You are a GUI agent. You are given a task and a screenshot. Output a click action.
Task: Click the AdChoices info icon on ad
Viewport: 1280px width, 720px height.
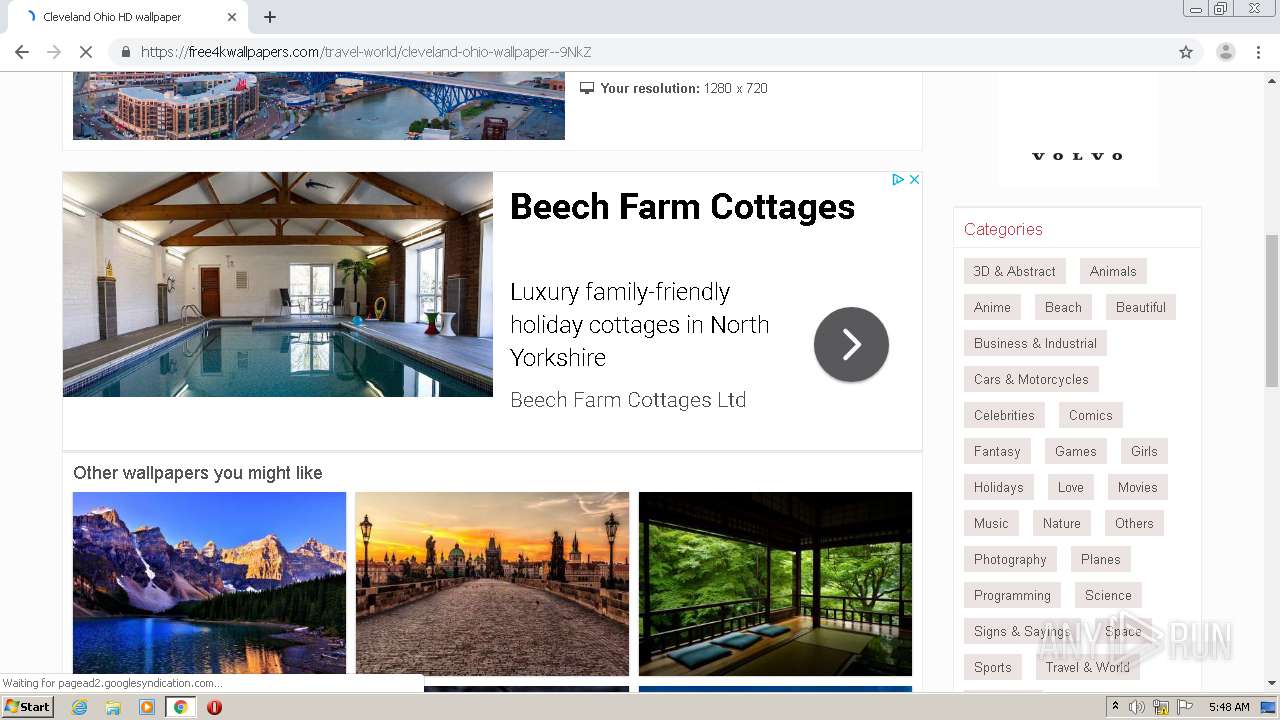click(x=898, y=179)
